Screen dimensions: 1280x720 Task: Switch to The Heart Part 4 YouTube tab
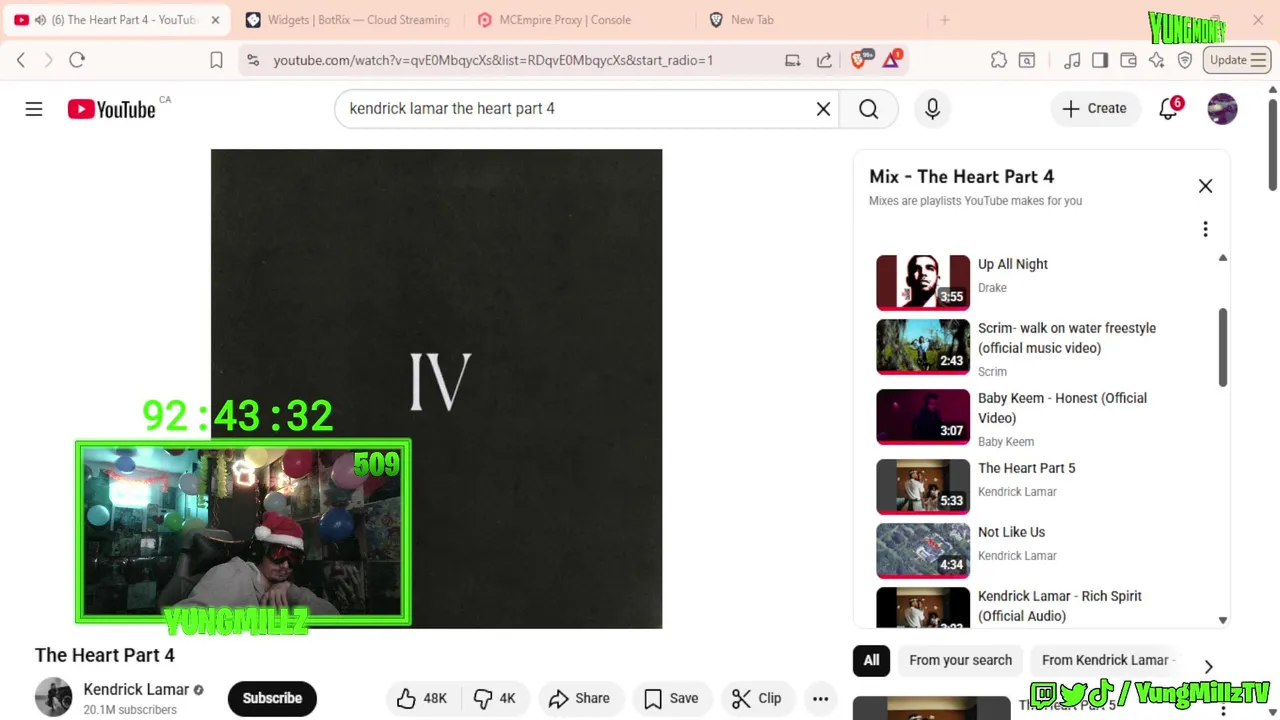tap(117, 20)
